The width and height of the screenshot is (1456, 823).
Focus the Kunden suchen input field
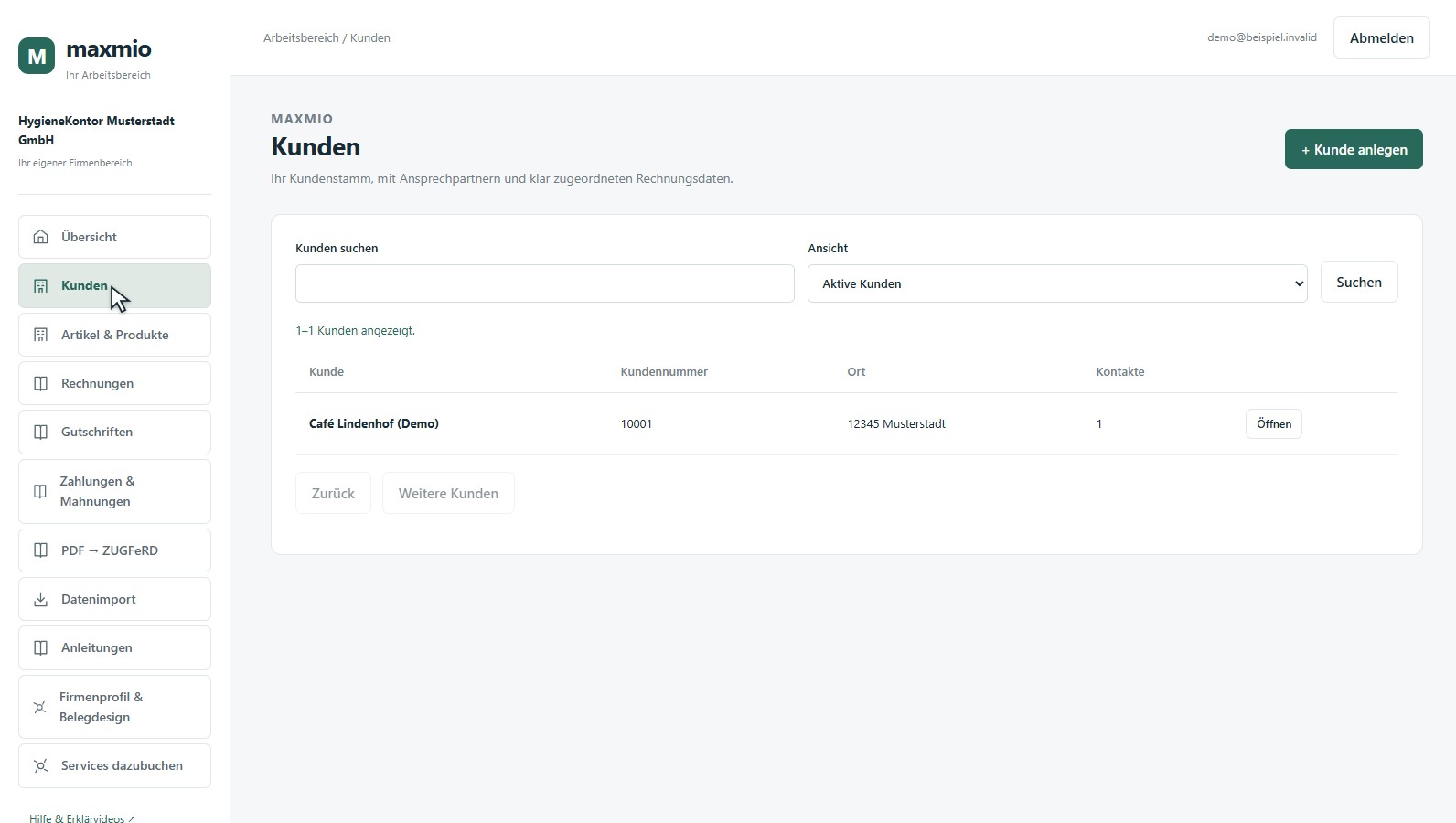pos(544,283)
